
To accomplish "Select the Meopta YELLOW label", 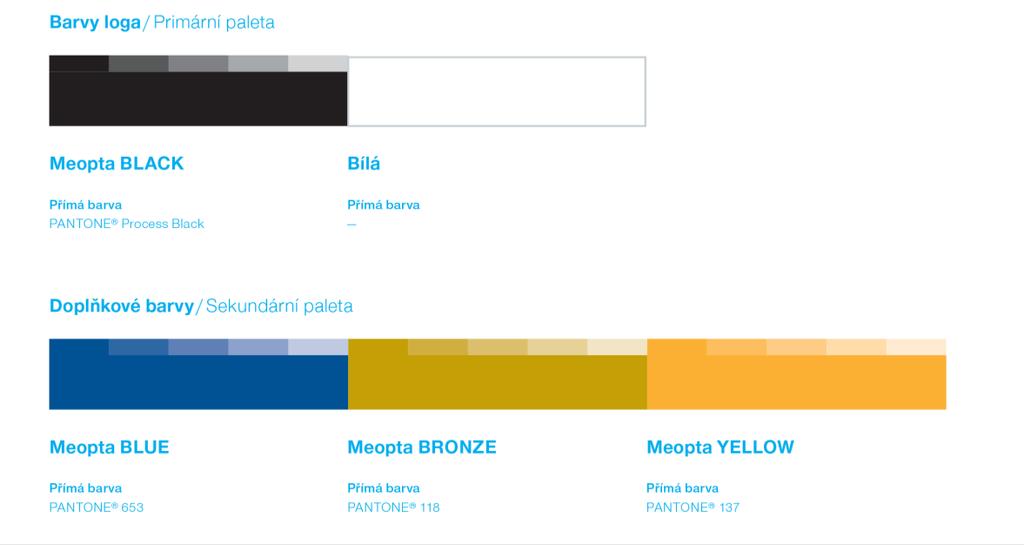I will coord(720,447).
